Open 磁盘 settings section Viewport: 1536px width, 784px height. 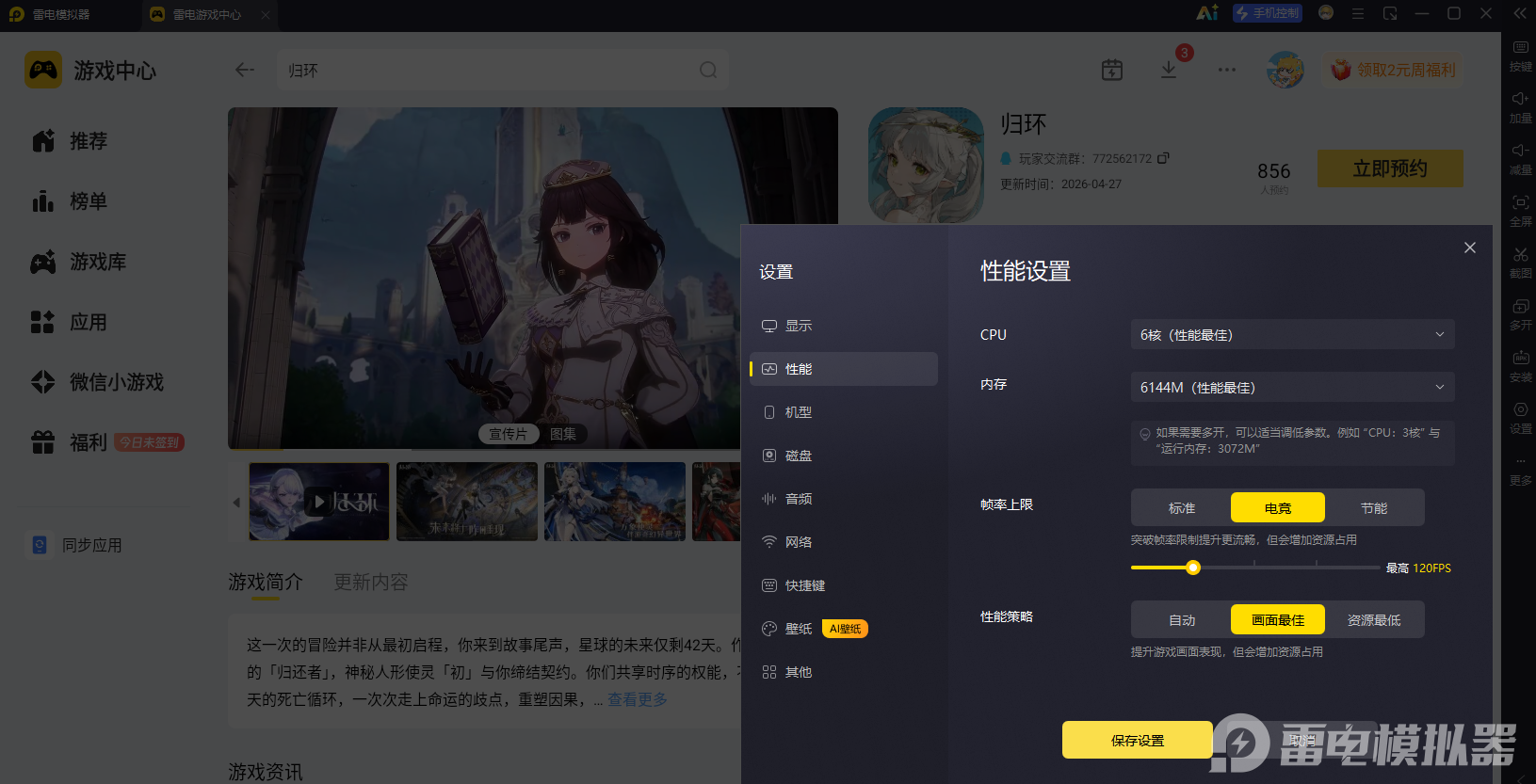click(844, 456)
